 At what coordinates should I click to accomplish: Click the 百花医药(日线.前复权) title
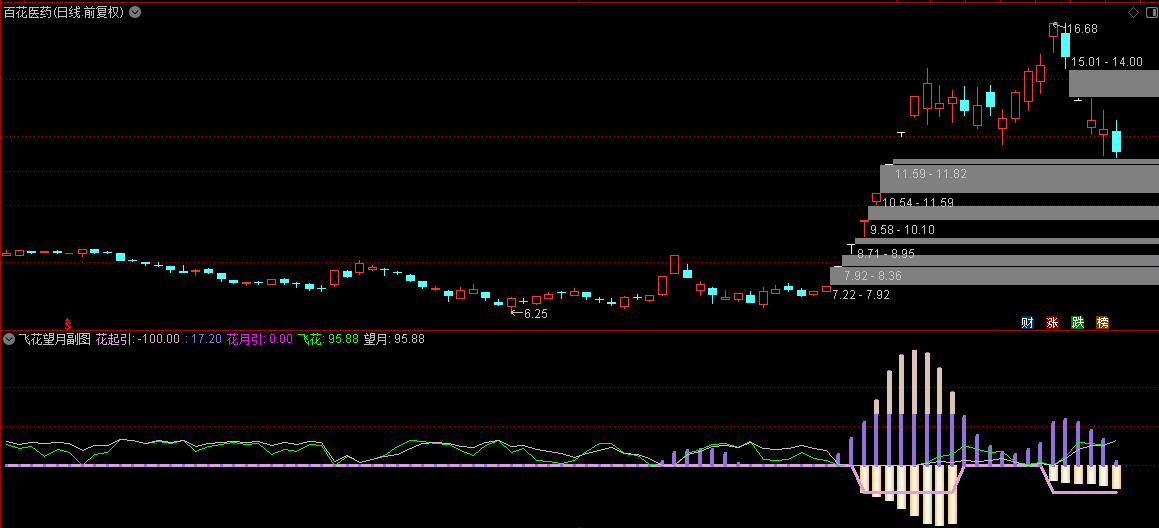64,12
